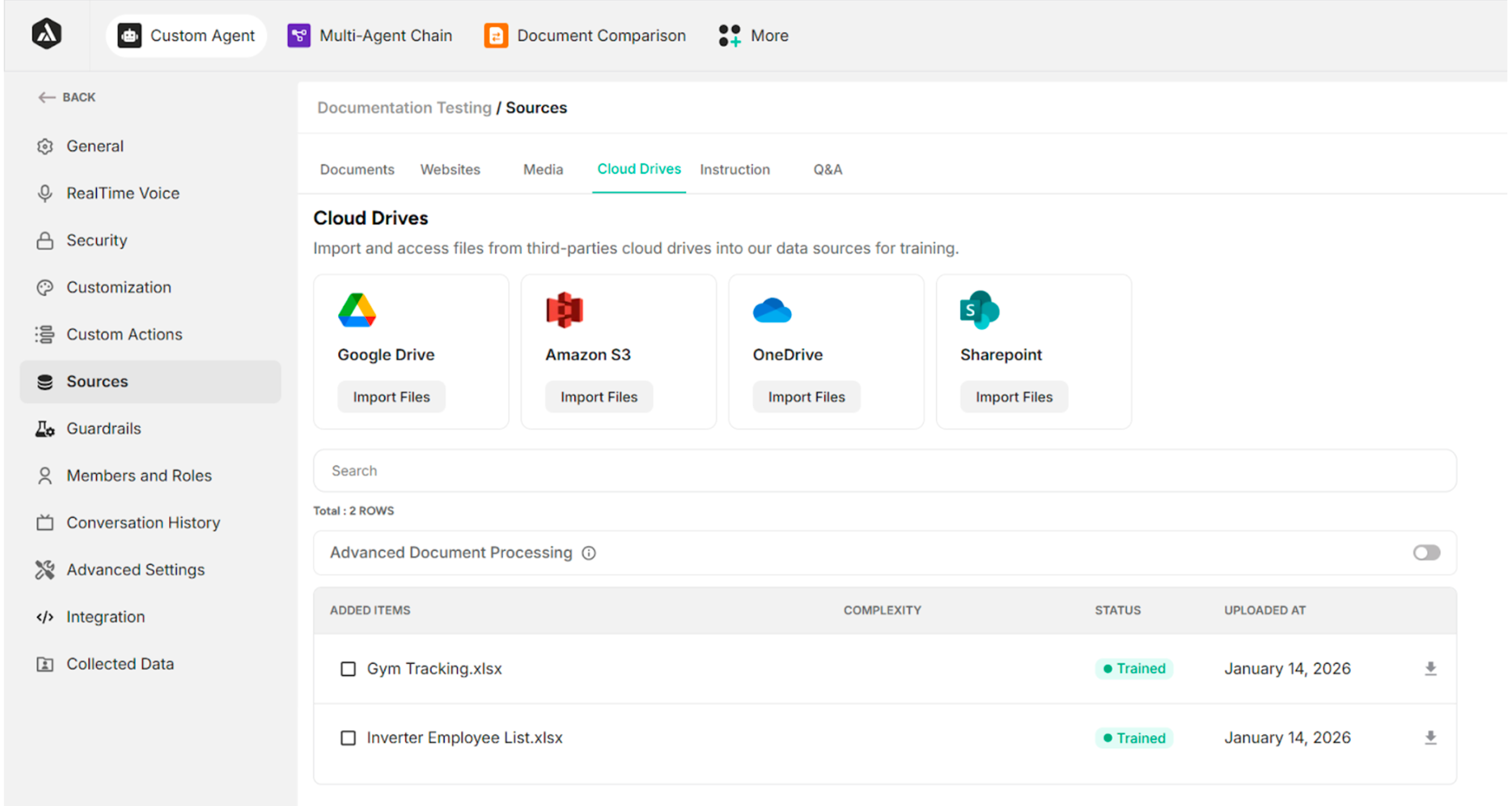This screenshot has width=1512, height=806.
Task: Click the Sharepoint logo icon
Action: [979, 310]
